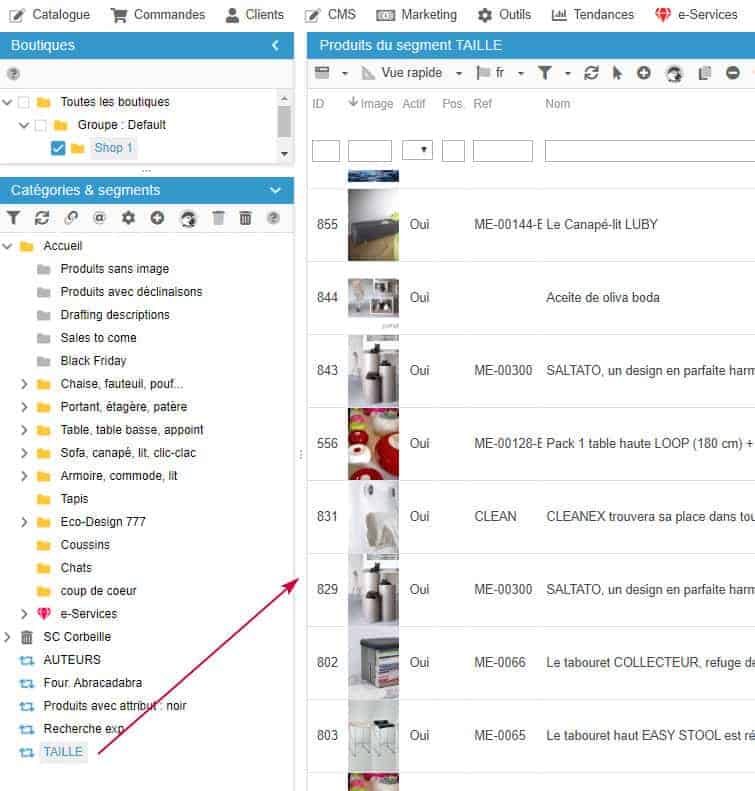Sort by the Ref column header
The width and height of the screenshot is (755, 791).
483,104
